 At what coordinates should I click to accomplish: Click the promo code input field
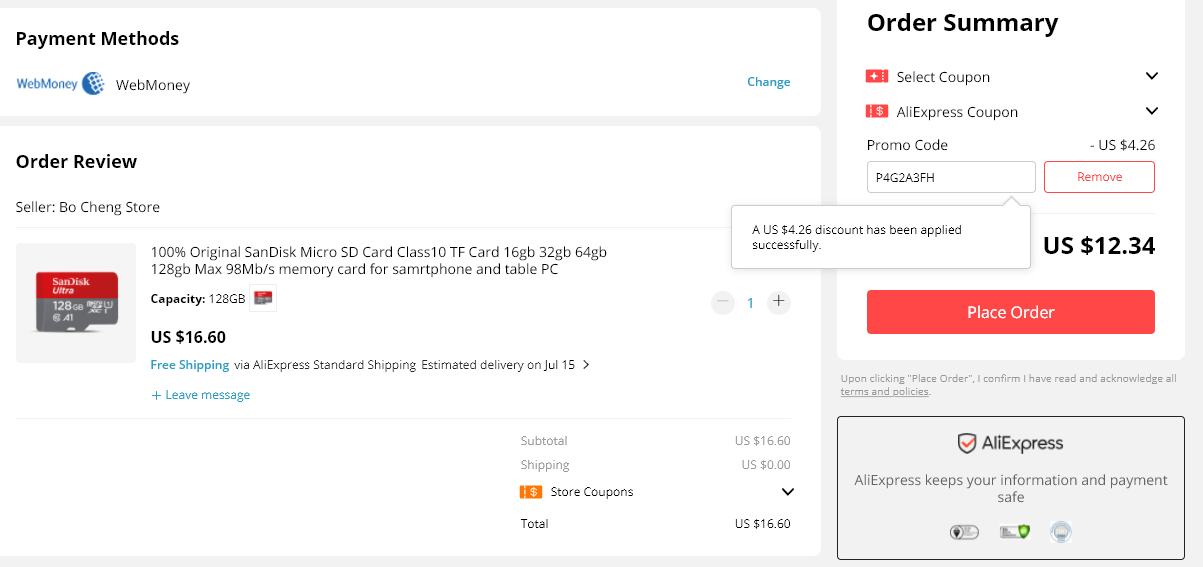951,177
